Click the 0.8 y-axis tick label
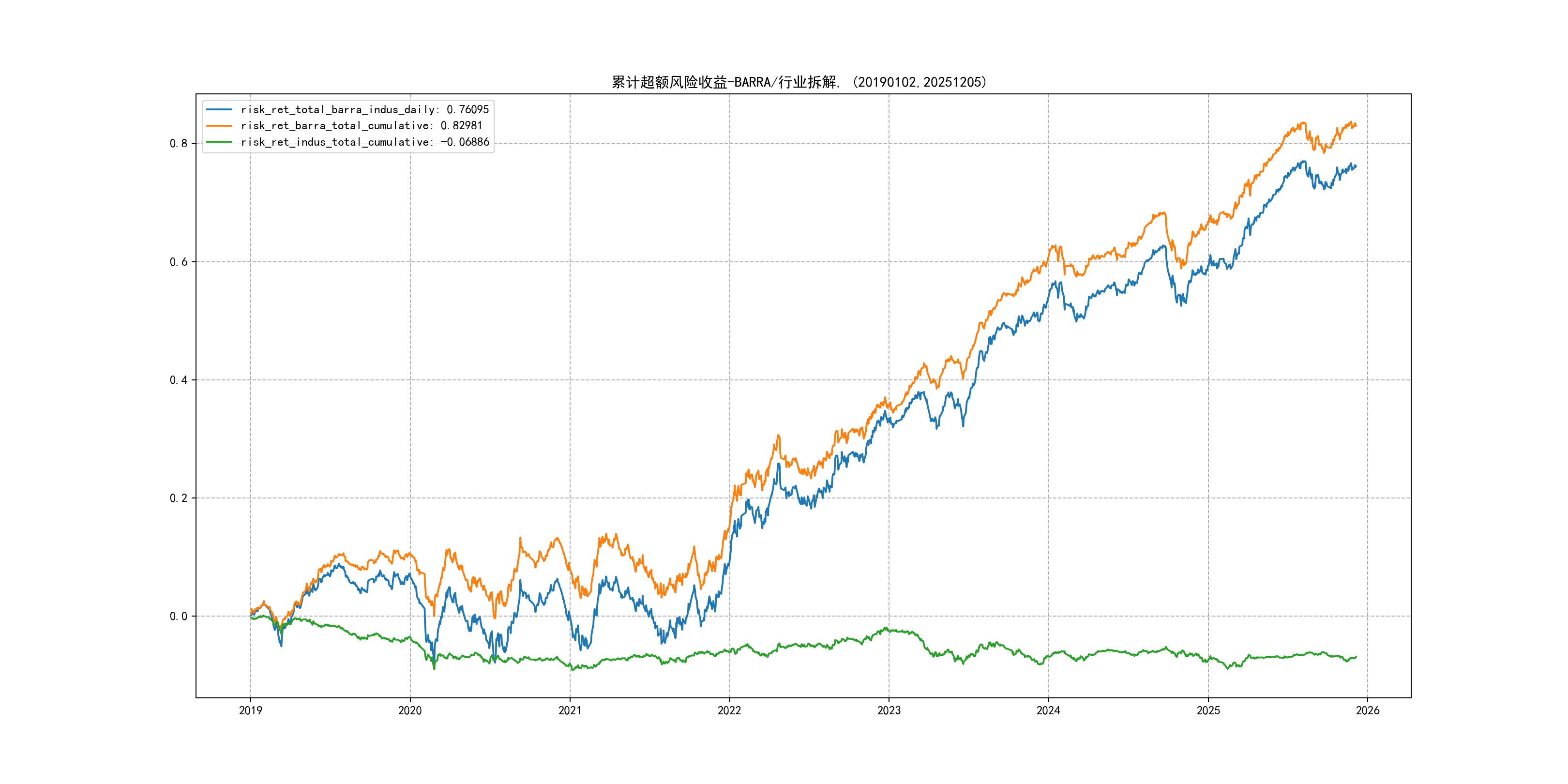 pyautogui.click(x=179, y=144)
